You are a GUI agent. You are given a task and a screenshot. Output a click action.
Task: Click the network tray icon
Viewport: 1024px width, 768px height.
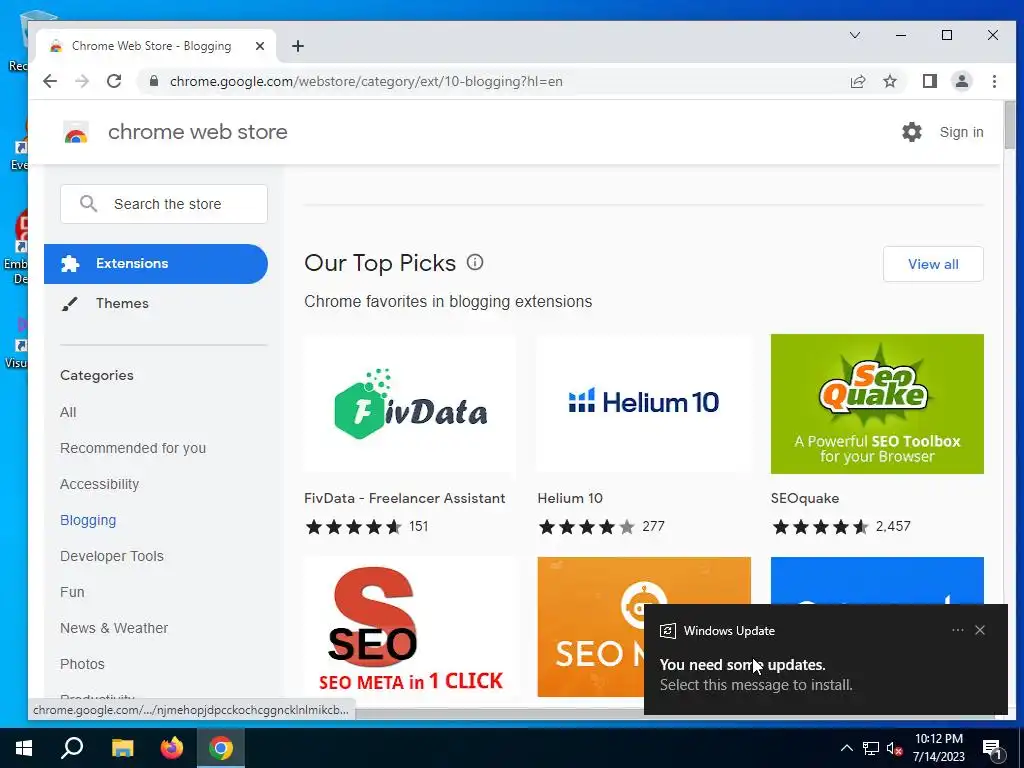coord(871,748)
